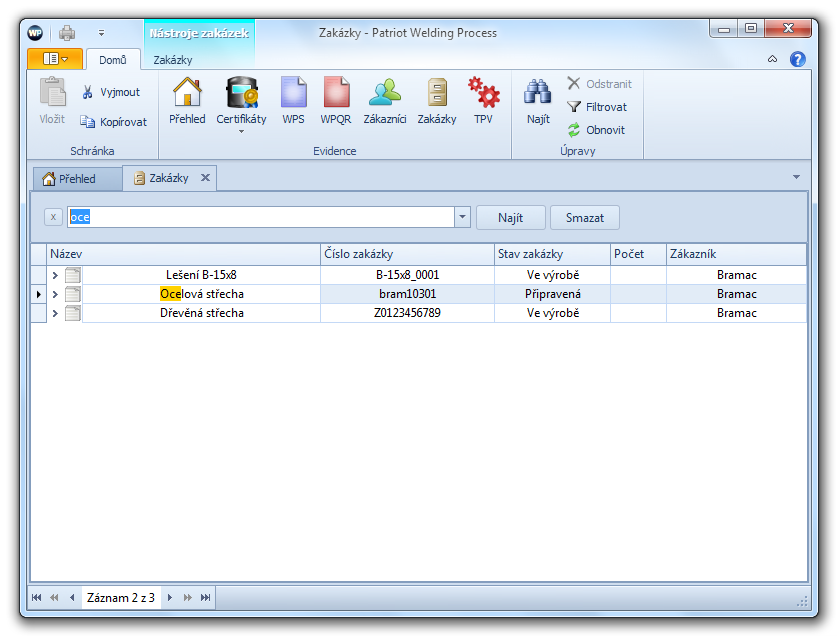Image resolution: width=838 pixels, height=636 pixels.
Task: Sort by Stav zakázky column header
Action: [552, 254]
